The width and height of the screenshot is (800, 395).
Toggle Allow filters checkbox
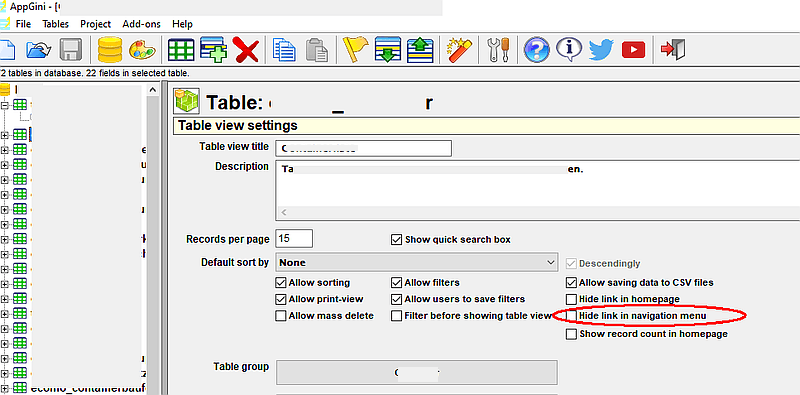point(396,282)
